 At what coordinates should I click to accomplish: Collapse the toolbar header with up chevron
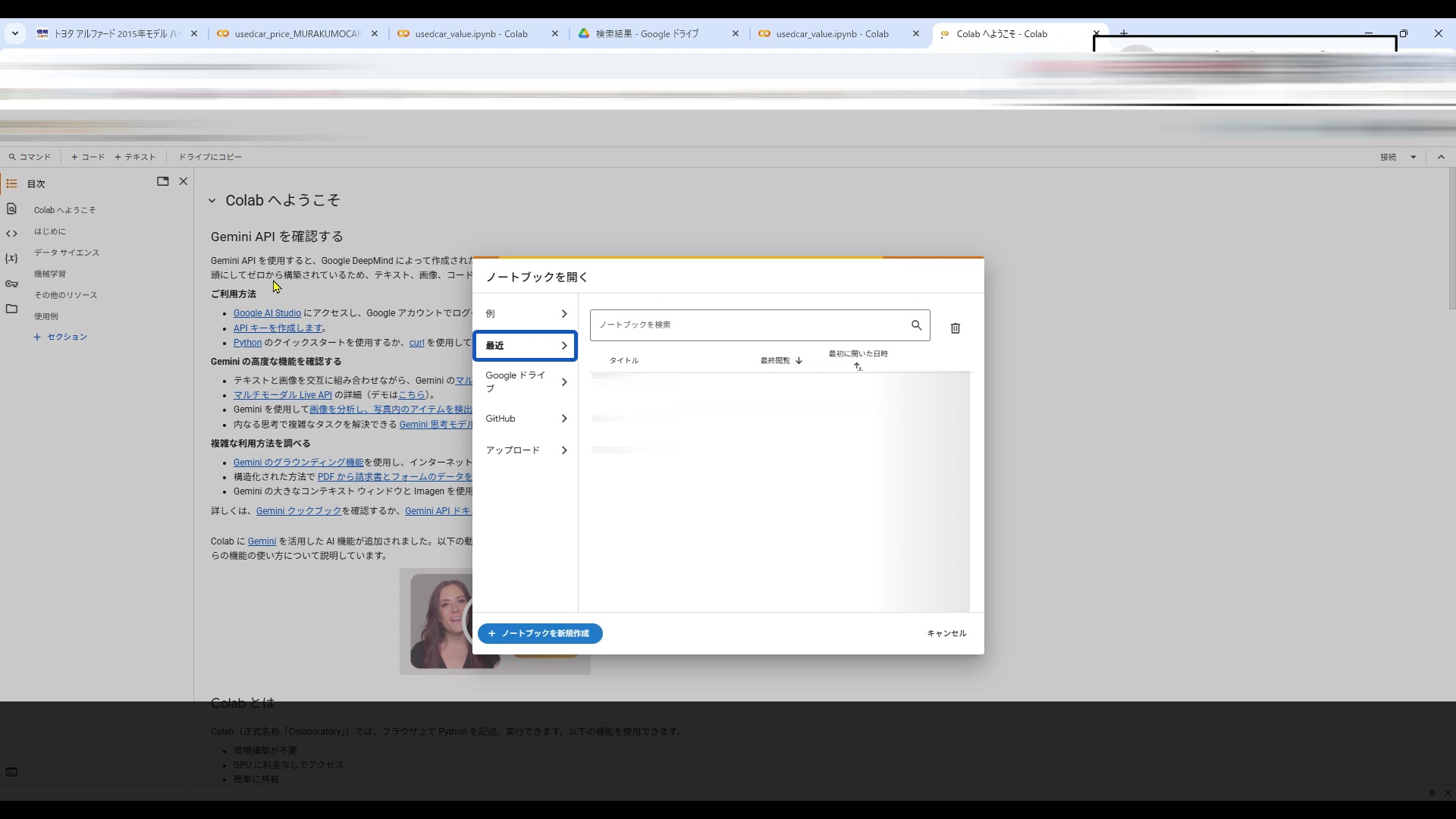pos(1441,157)
